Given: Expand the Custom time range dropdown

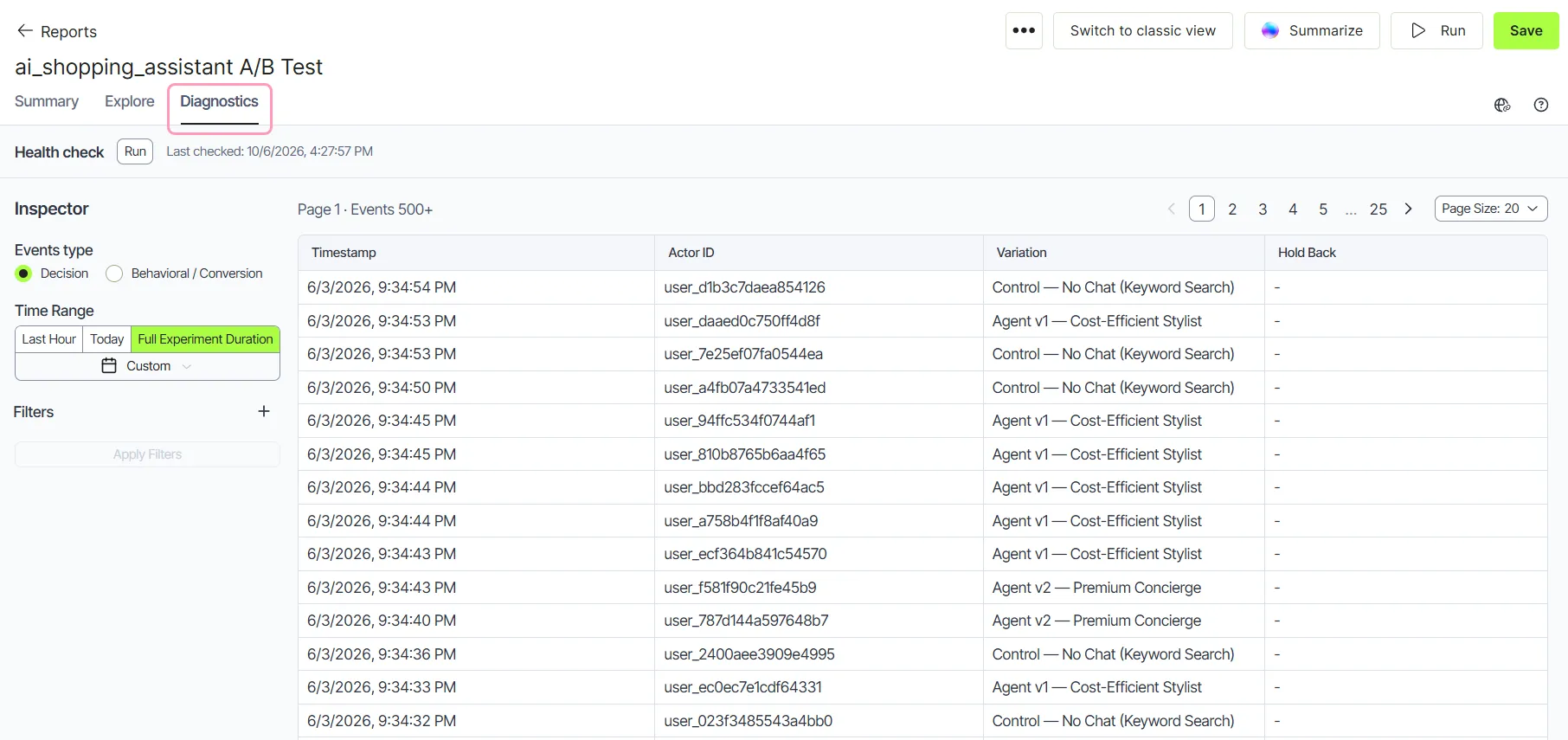Looking at the screenshot, I should coord(147,366).
